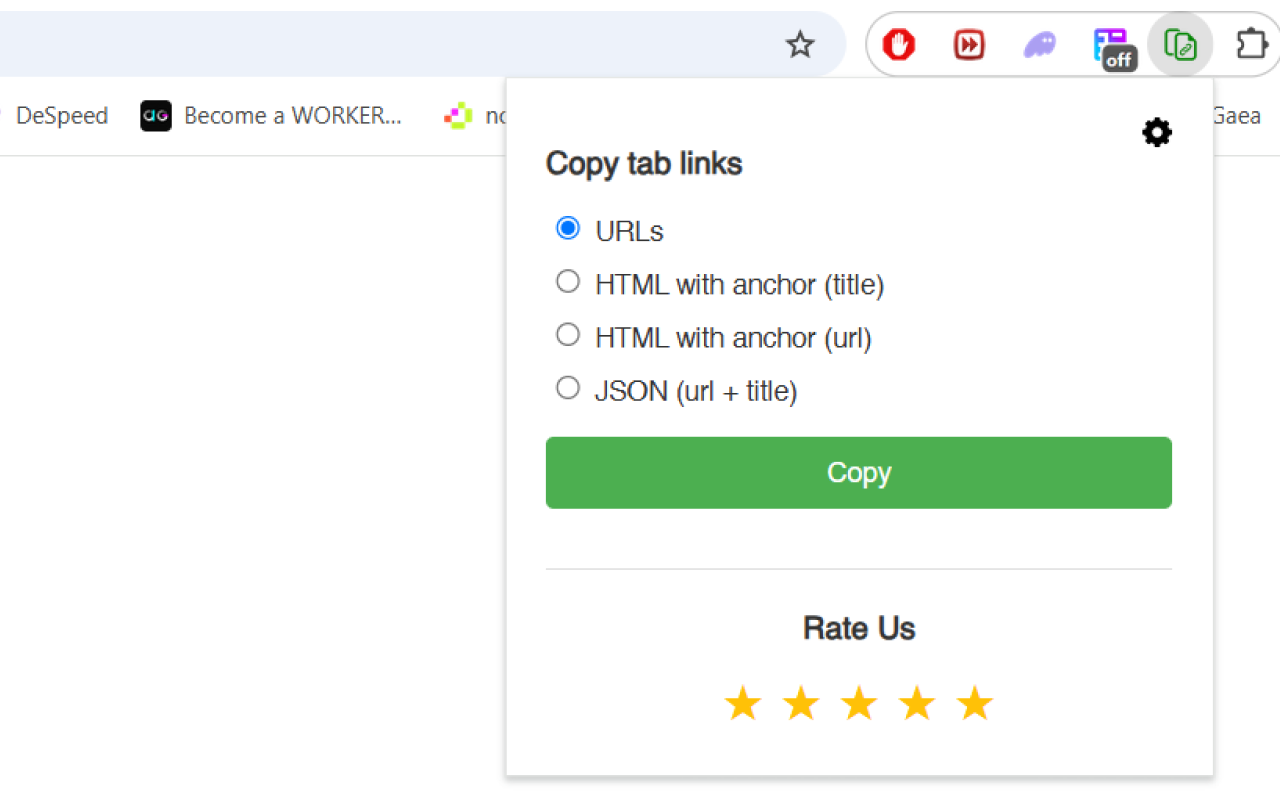Click the second rating star
Screen dimensions: 1280x800
801,704
